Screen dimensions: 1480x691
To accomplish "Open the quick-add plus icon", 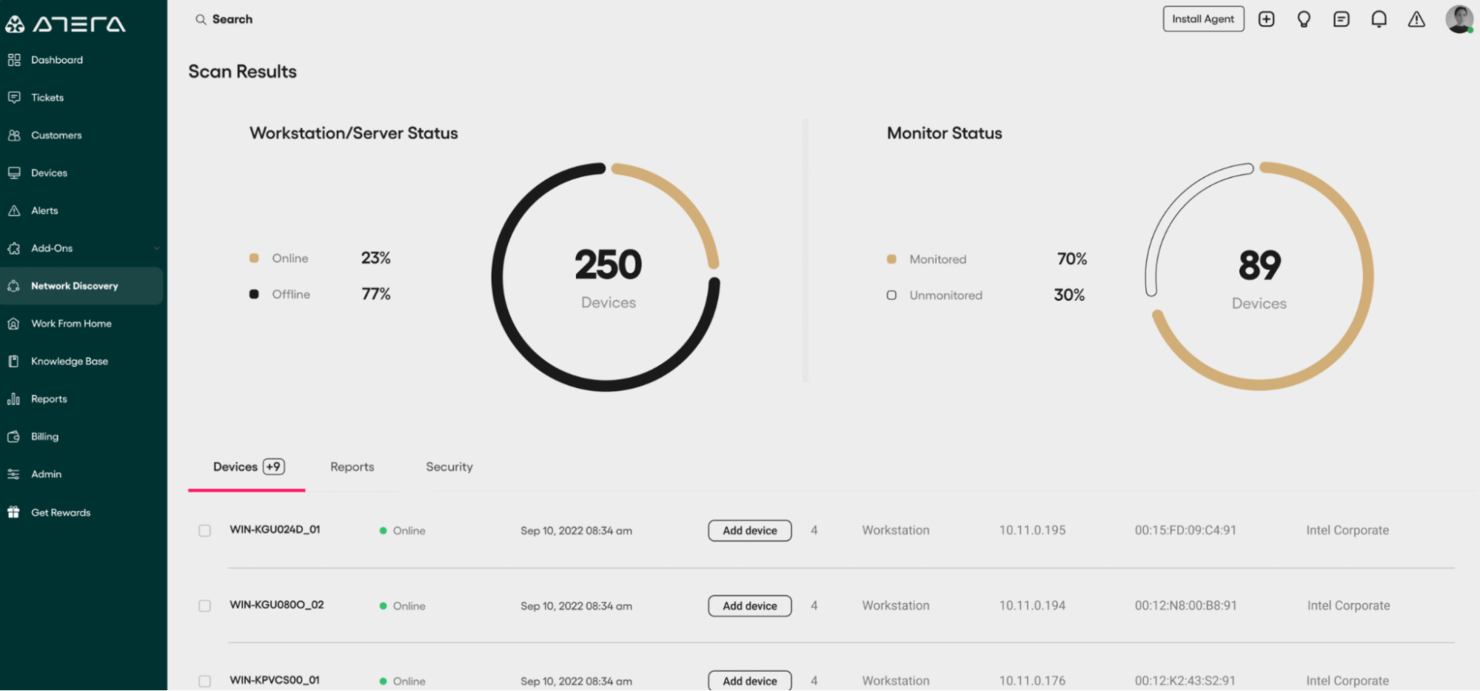I will (1266, 18).
